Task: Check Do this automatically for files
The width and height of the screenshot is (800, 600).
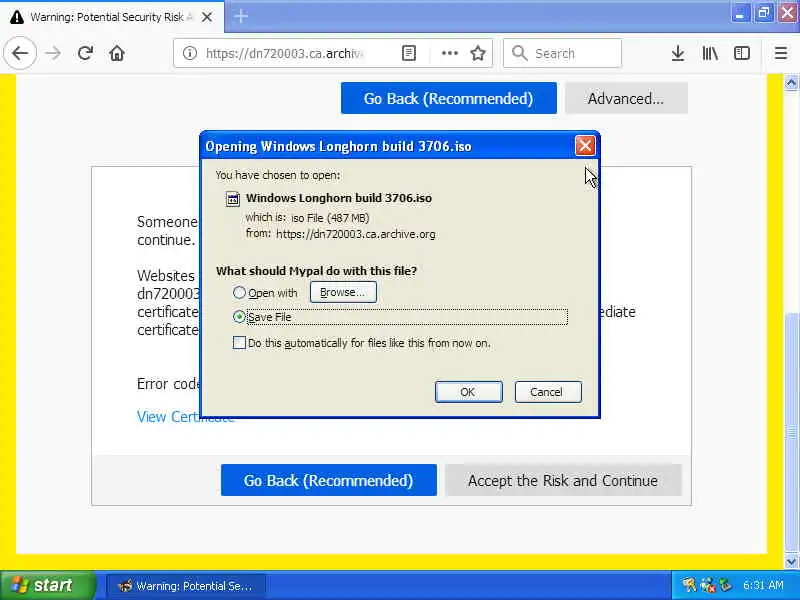Action: pos(239,342)
